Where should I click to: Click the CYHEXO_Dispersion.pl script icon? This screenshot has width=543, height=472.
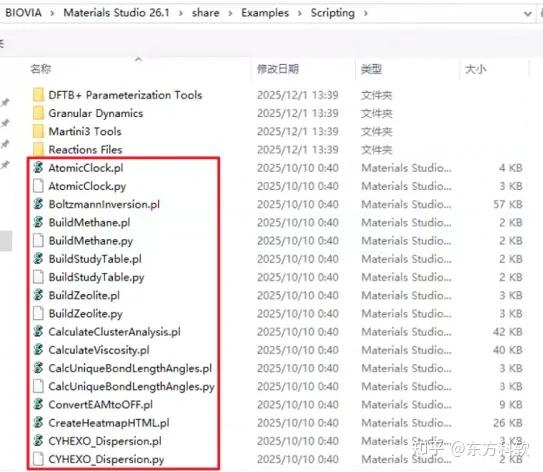point(38,441)
